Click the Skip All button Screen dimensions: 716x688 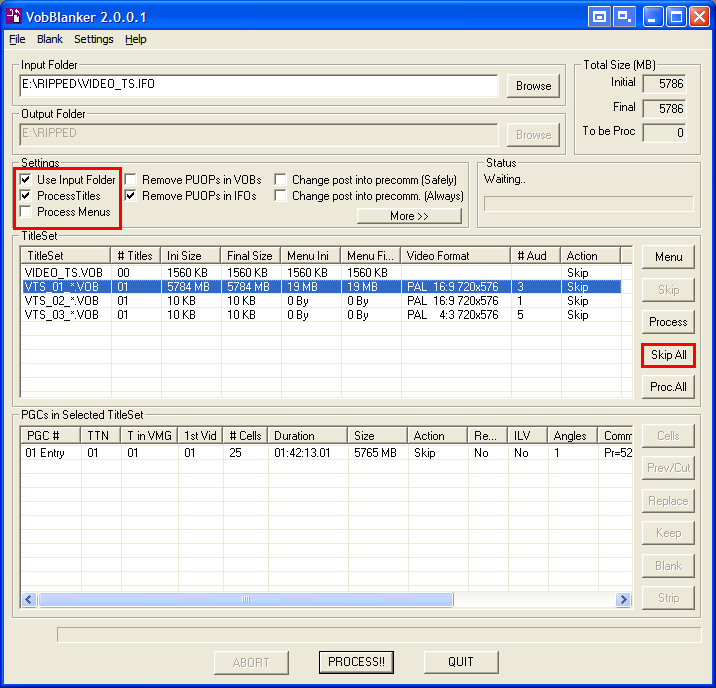(x=668, y=355)
